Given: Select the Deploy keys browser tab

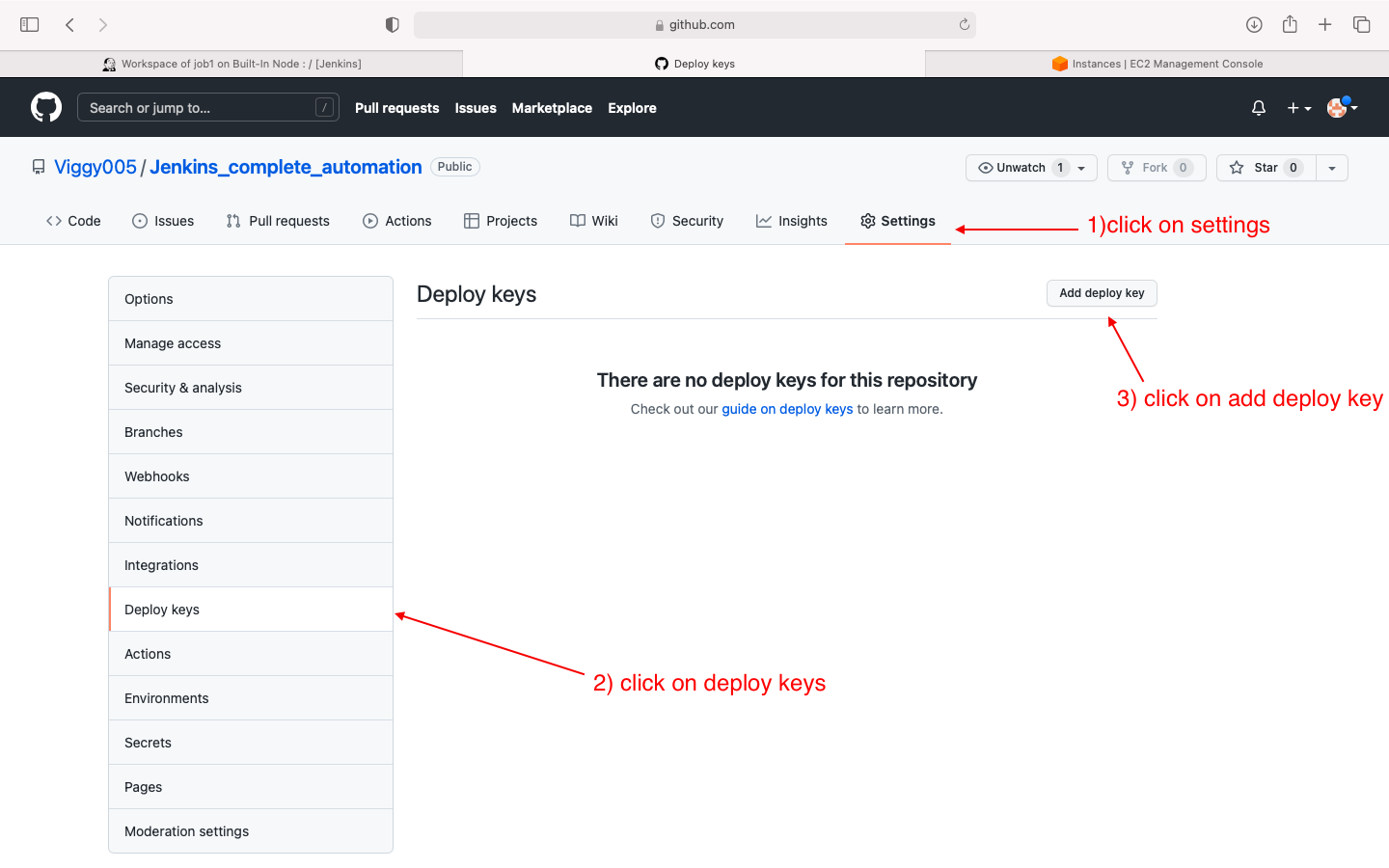Looking at the screenshot, I should pos(694,64).
